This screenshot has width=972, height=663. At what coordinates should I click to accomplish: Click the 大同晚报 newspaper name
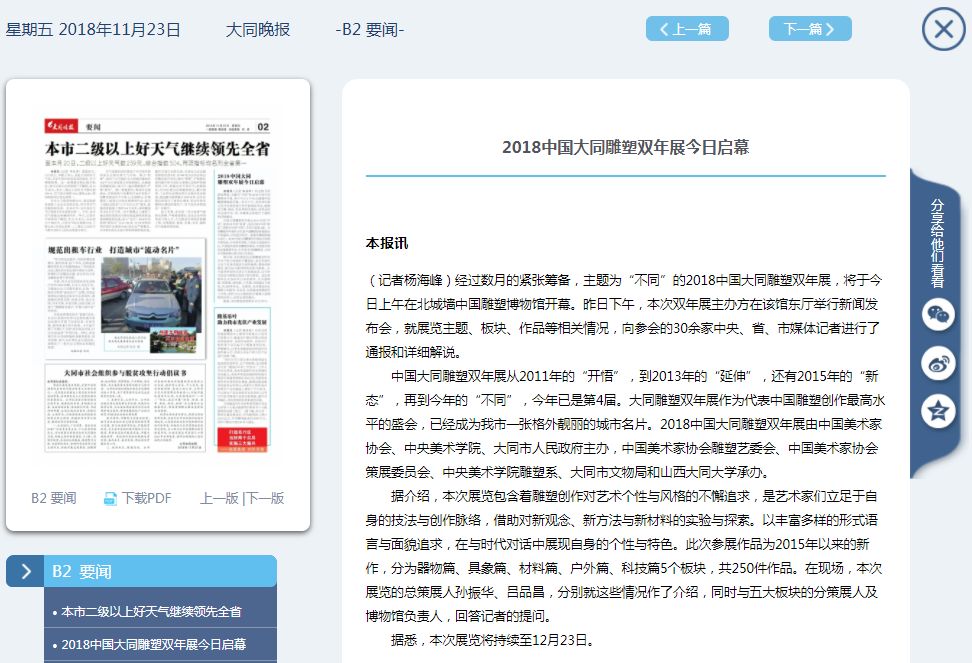pyautogui.click(x=258, y=30)
